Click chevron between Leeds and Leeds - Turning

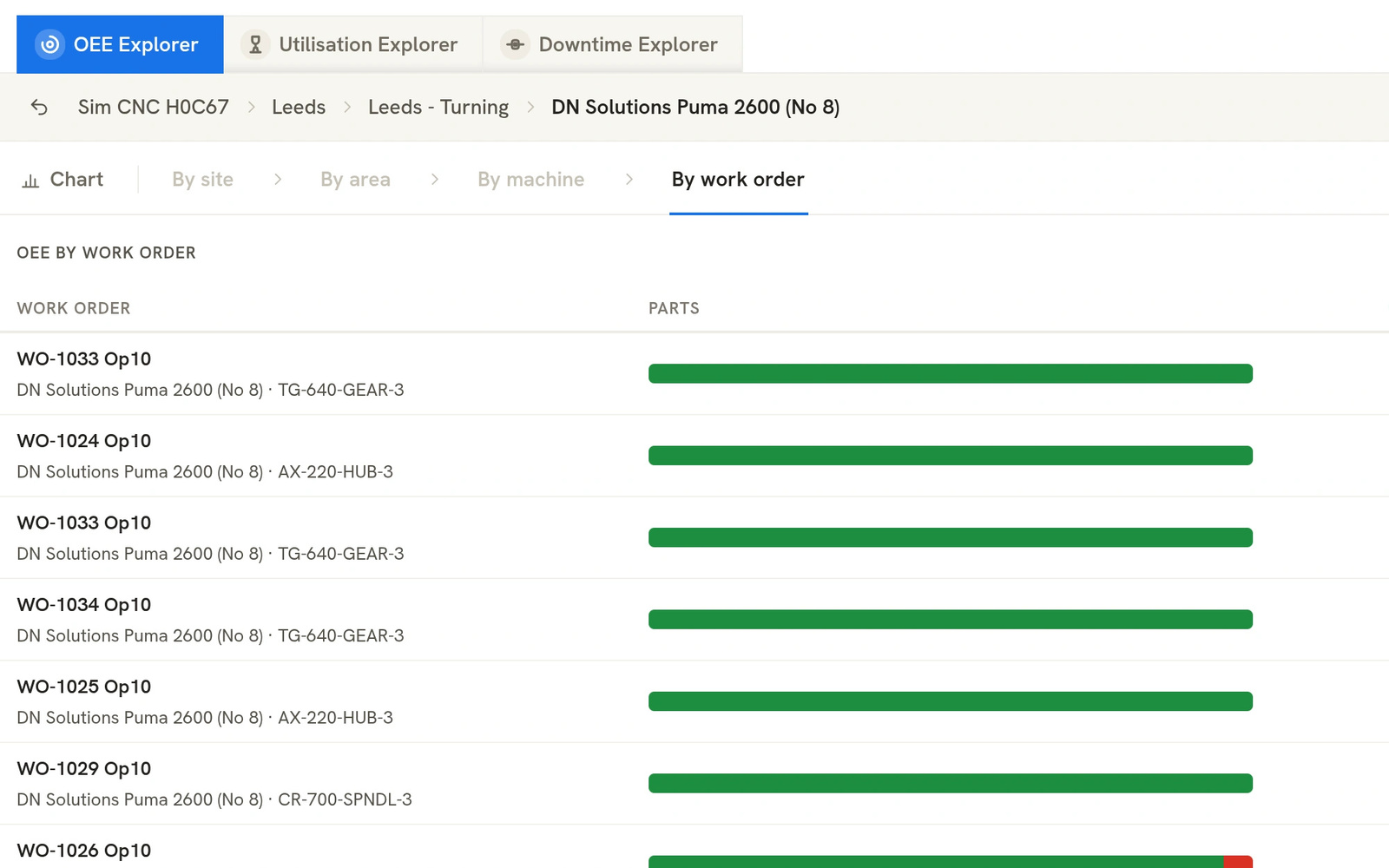pyautogui.click(x=347, y=107)
